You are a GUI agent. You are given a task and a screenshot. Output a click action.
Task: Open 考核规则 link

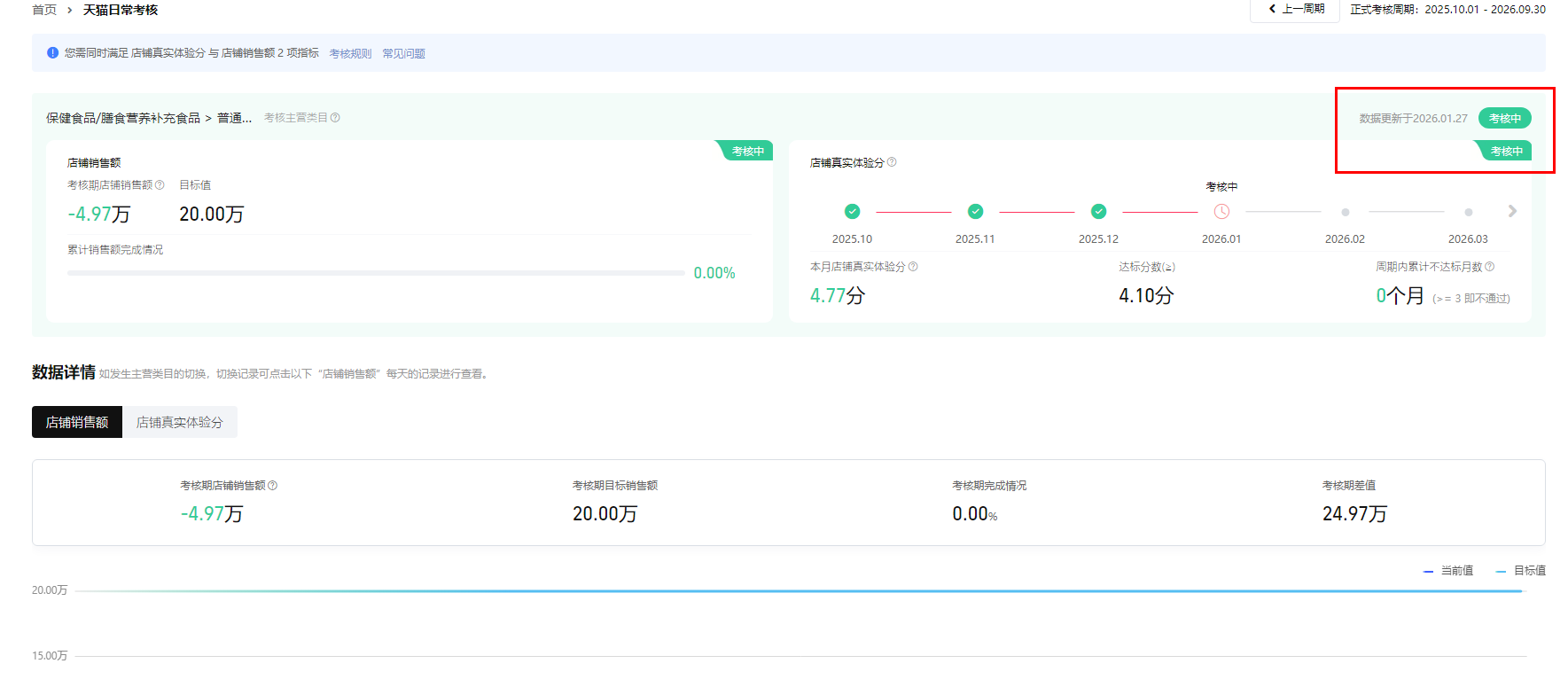click(x=350, y=54)
